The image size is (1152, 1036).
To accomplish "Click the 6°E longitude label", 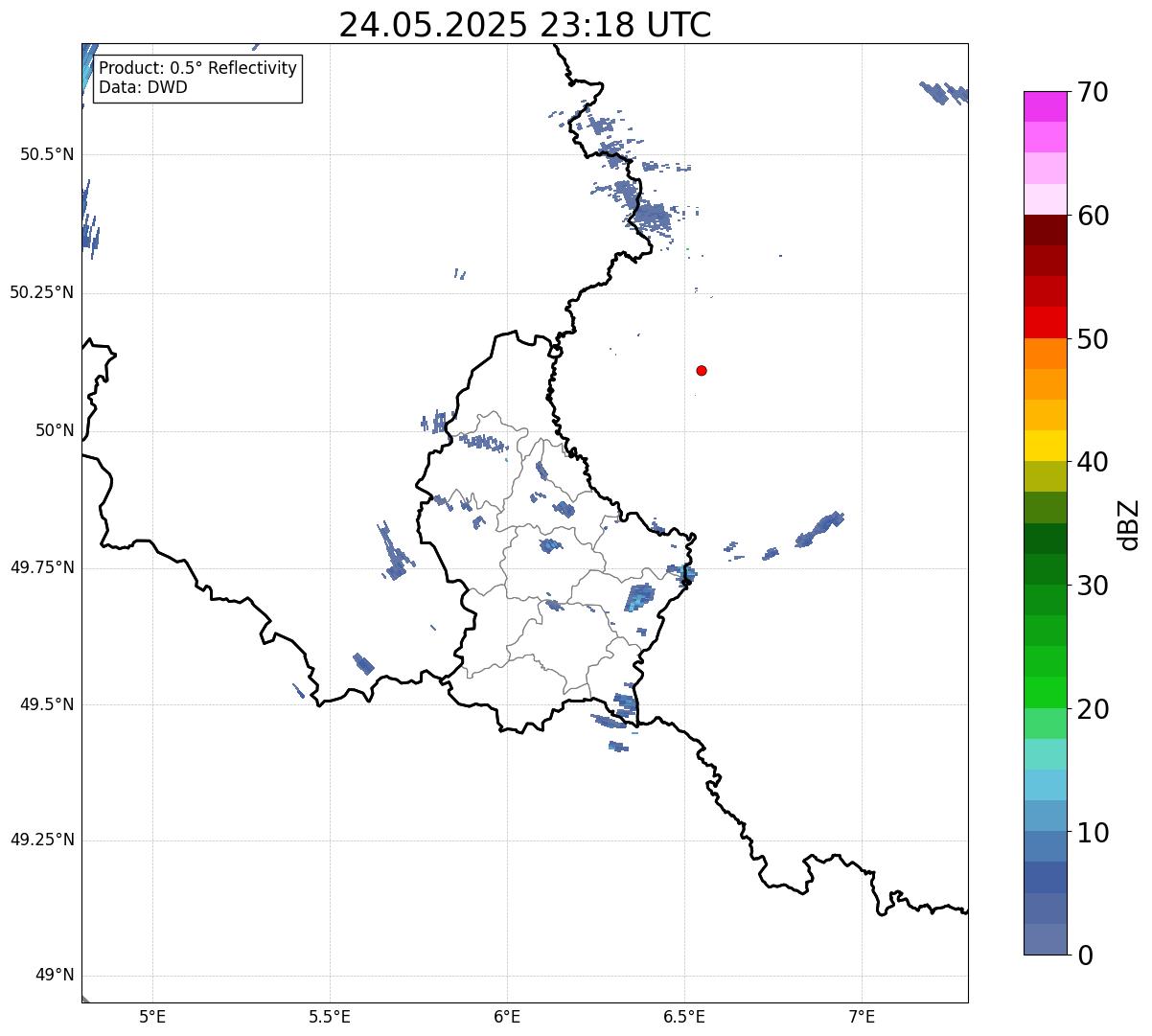I will (x=507, y=1016).
